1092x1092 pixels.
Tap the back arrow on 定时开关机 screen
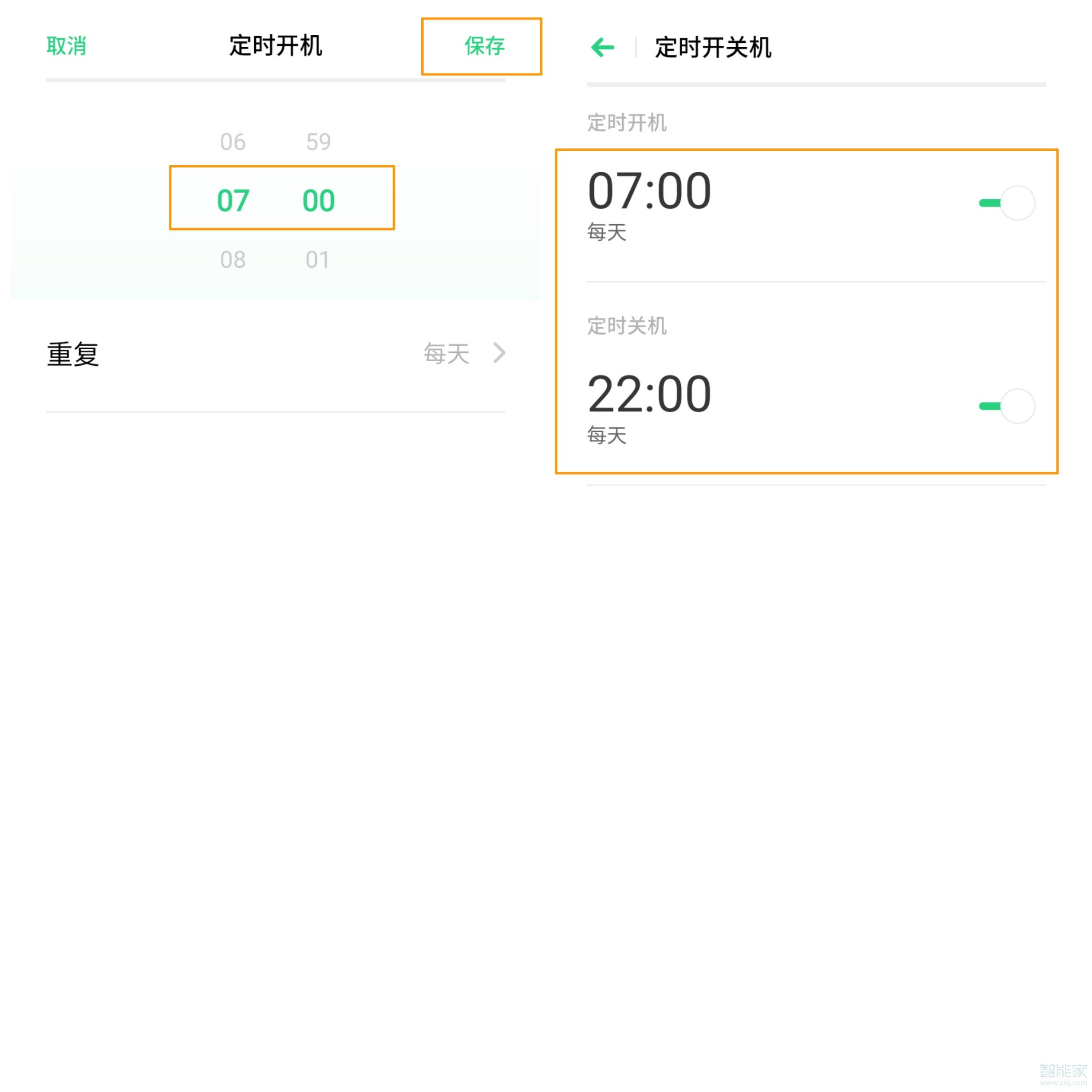tap(603, 49)
